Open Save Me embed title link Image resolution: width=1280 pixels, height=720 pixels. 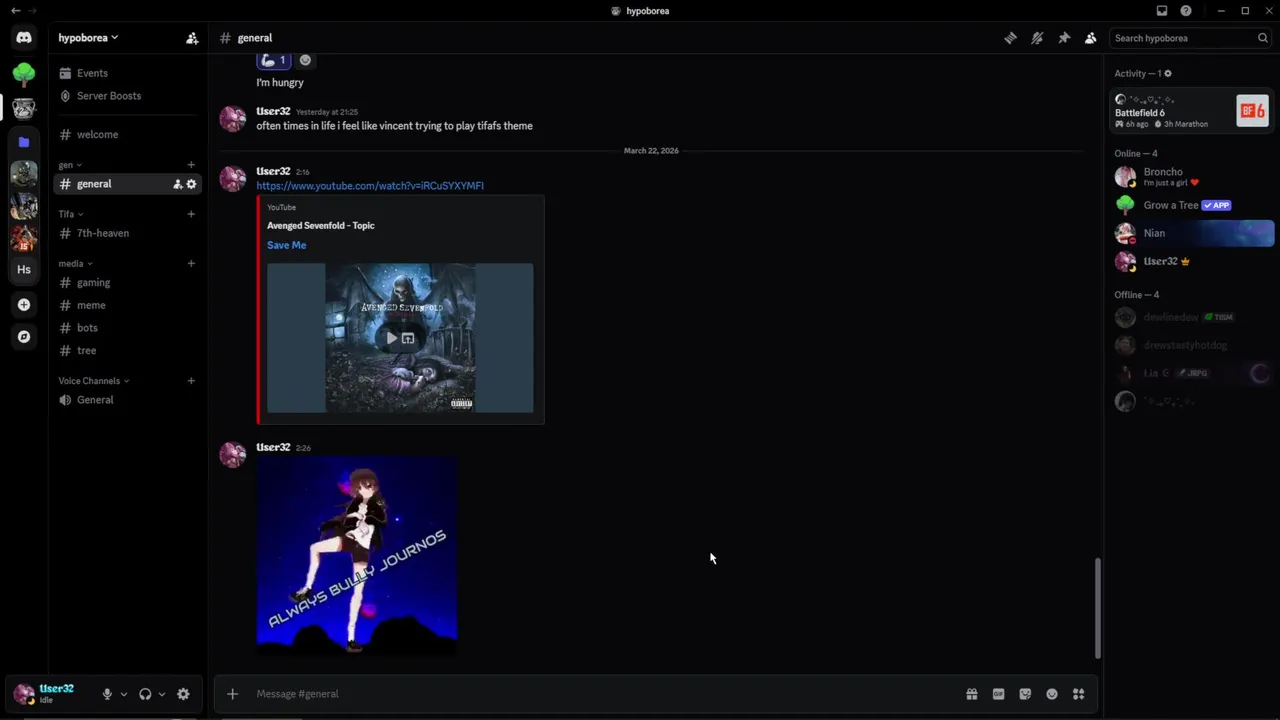[x=286, y=245]
